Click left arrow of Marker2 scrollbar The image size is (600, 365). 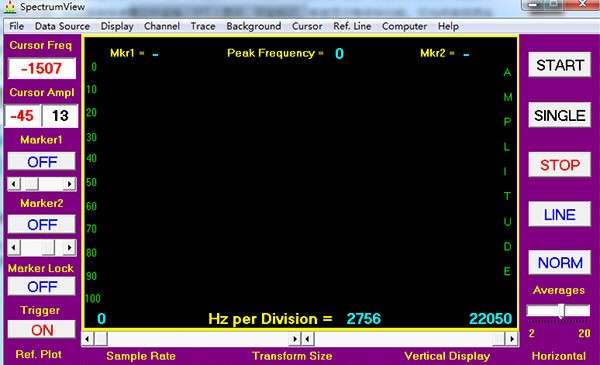pyautogui.click(x=14, y=248)
